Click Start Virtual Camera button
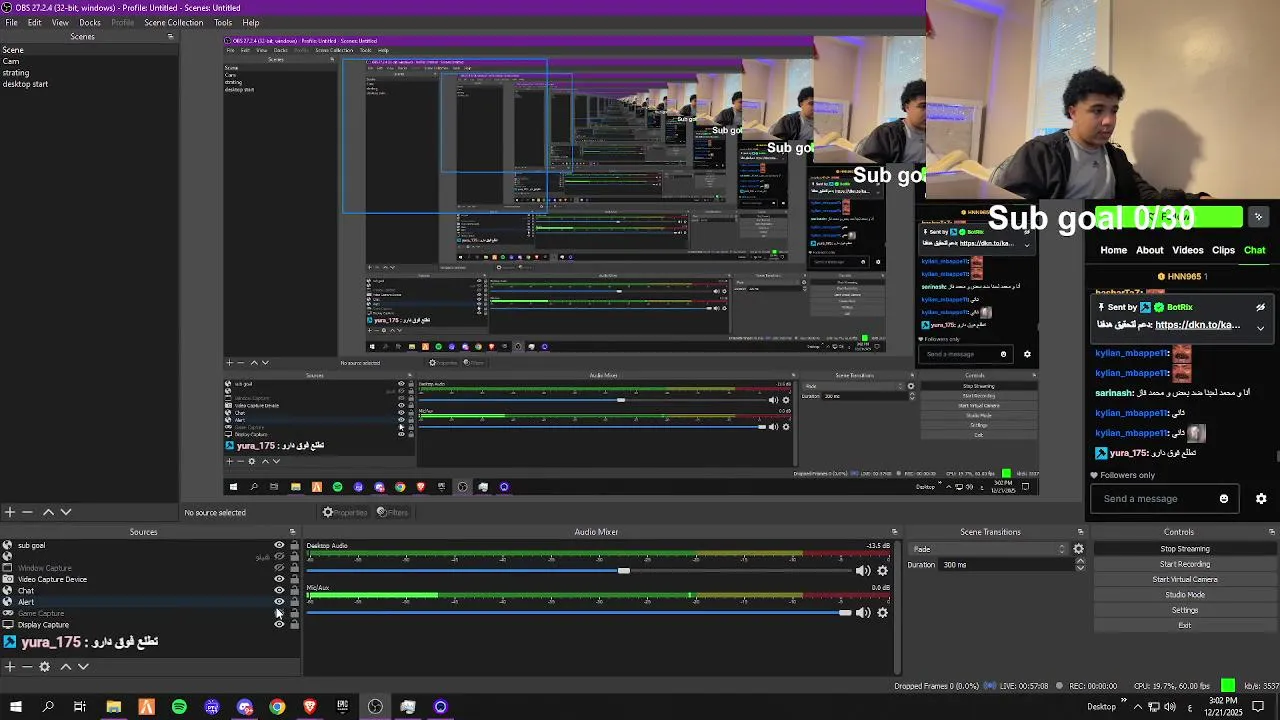This screenshot has height=720, width=1280. tap(1184, 579)
